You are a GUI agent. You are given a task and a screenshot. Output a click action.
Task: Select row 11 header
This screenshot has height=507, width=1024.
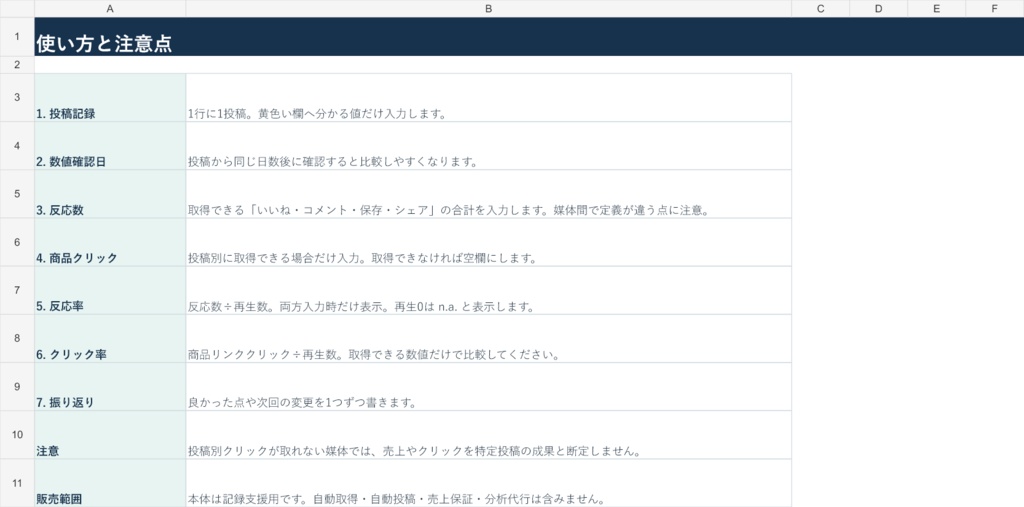click(17, 483)
